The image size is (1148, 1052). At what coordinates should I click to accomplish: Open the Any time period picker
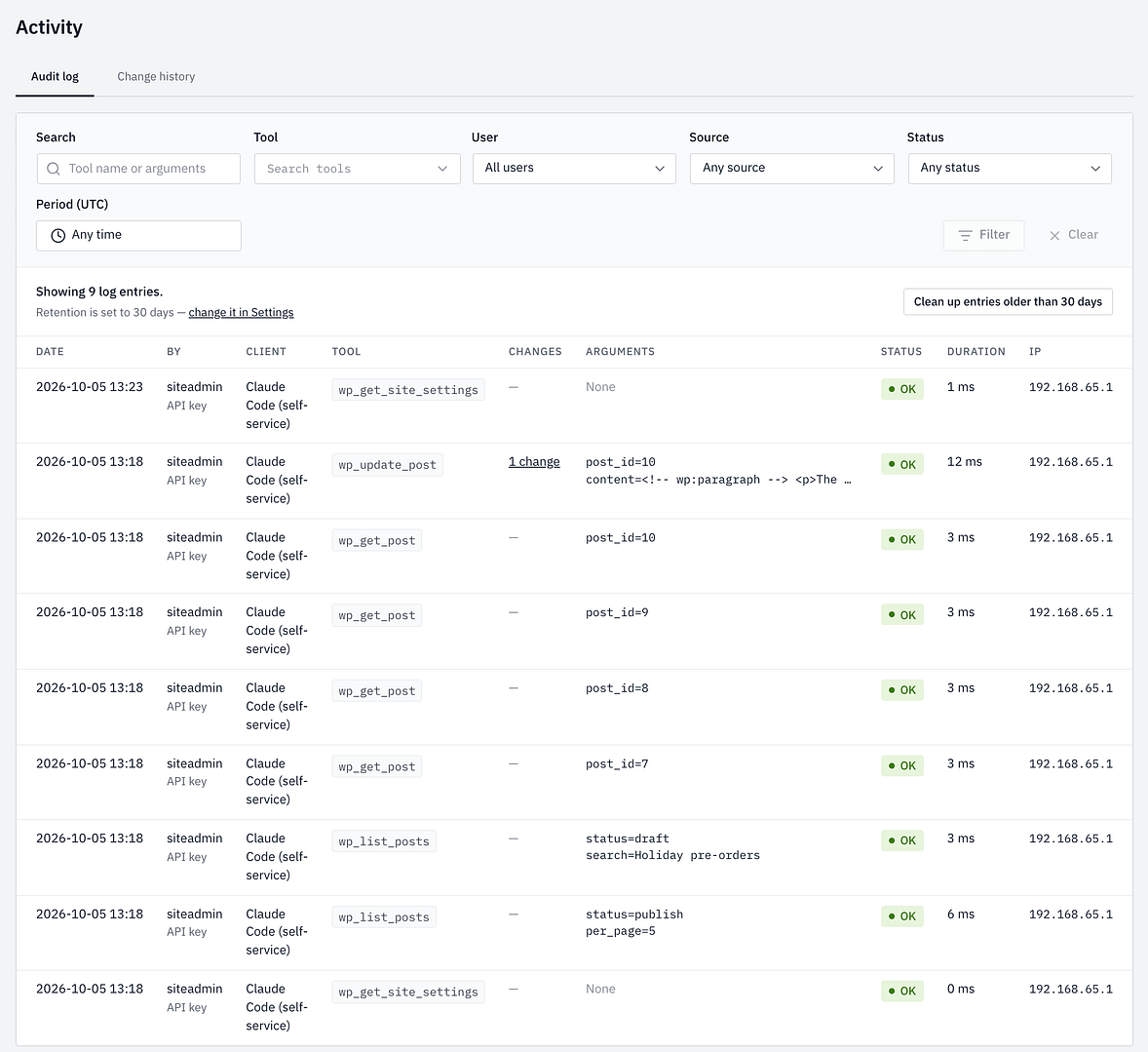[138, 235]
